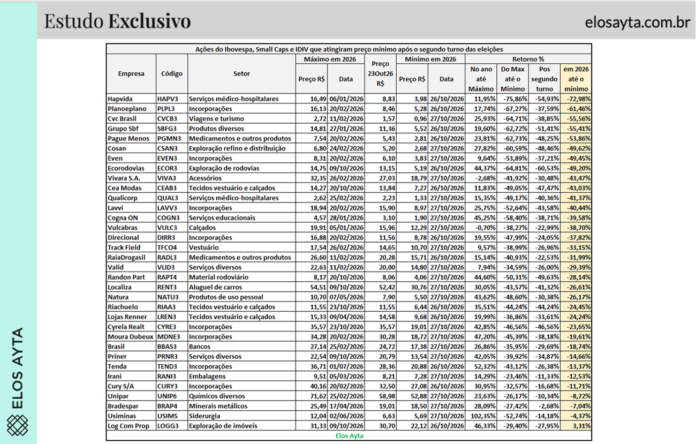This screenshot has height=444, width=696.
Task: Click the 'Pos segundo turno' column header
Action: click(544, 79)
